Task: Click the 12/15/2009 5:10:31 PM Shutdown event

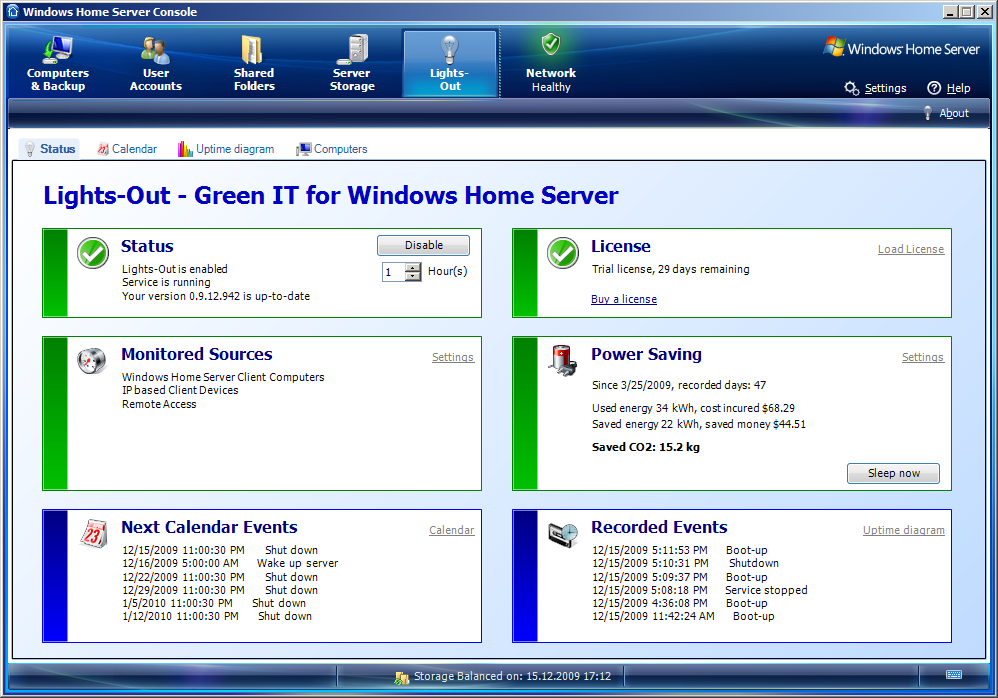Action: click(685, 563)
